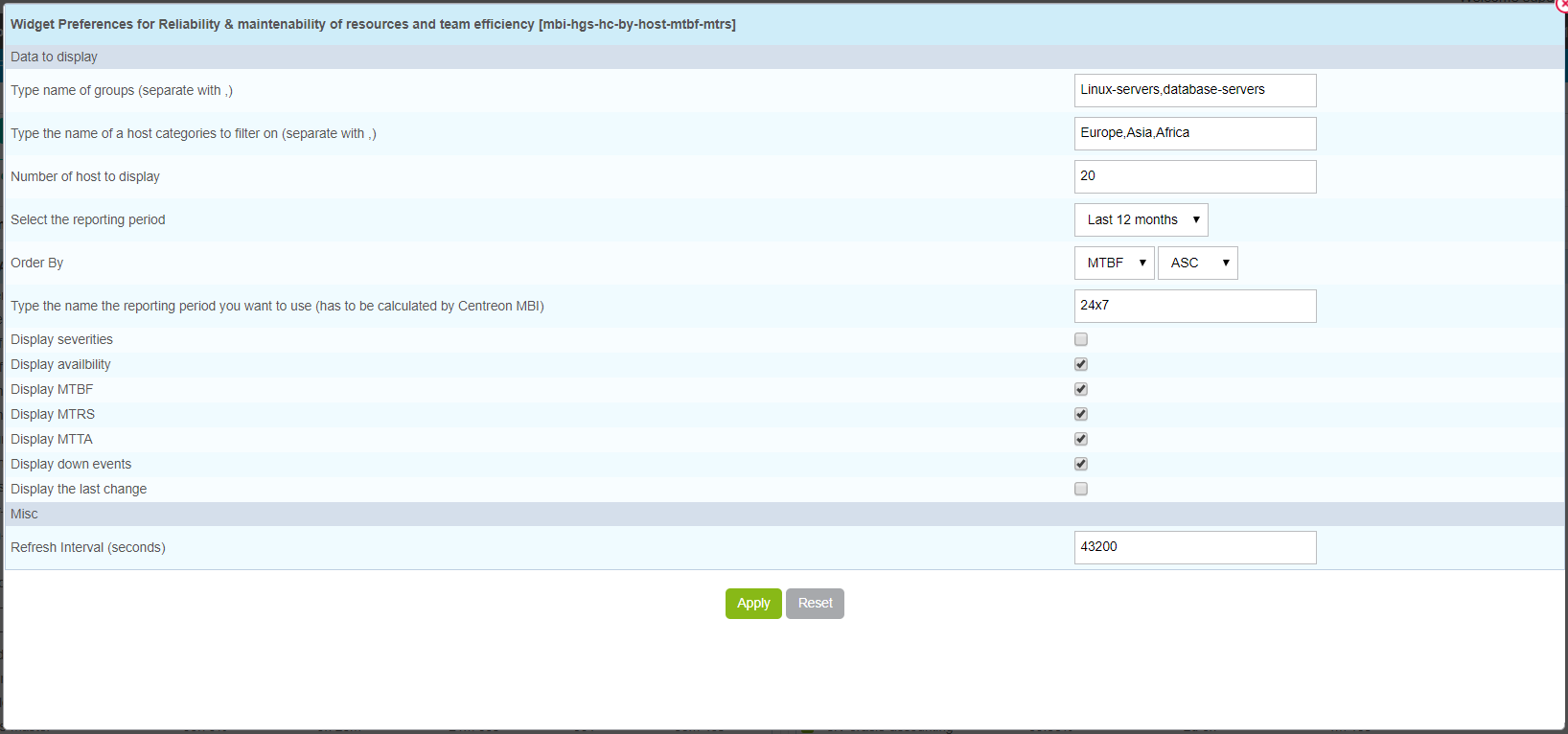
Task: Uncheck the Display MTBF checkbox
Action: 1081,389
